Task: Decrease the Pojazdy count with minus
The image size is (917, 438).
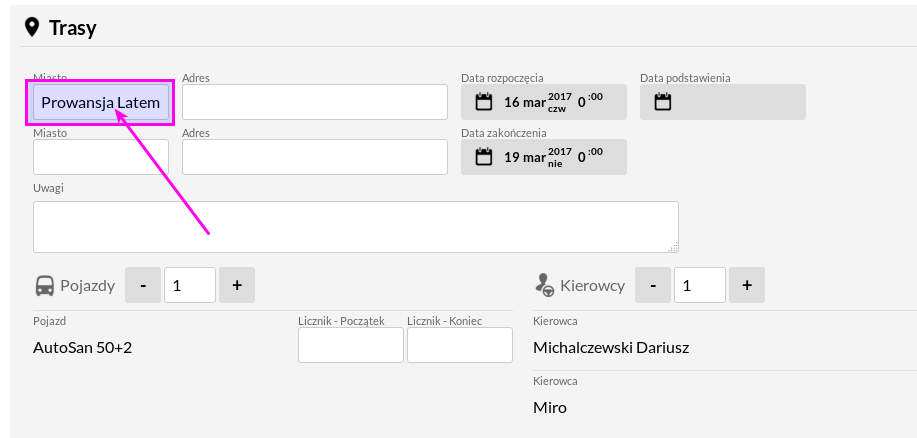Action: tap(143, 285)
